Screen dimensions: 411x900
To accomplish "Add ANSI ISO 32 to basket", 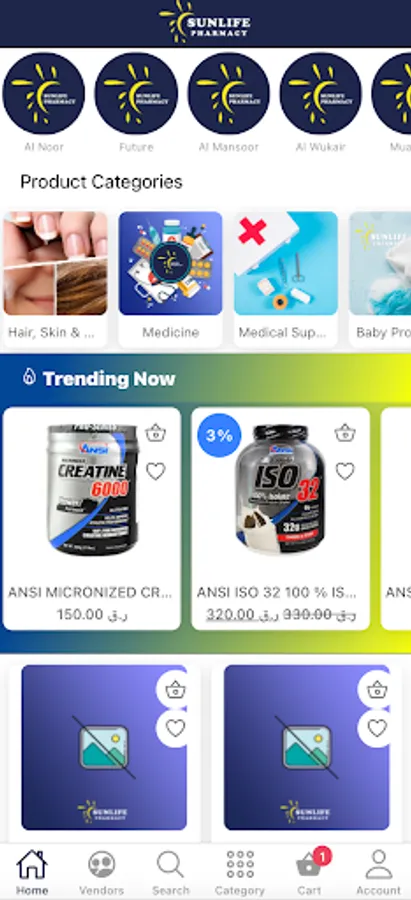I will [x=344, y=433].
